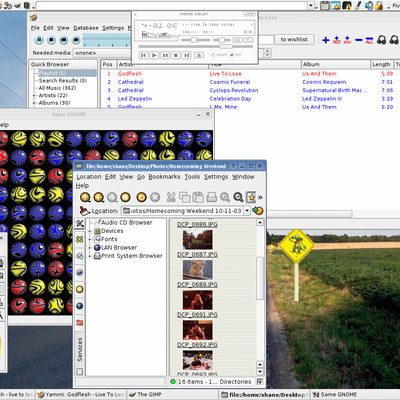400x400 pixels.
Task: Click the Print icon in Konqueror toolbar
Action: point(211,197)
